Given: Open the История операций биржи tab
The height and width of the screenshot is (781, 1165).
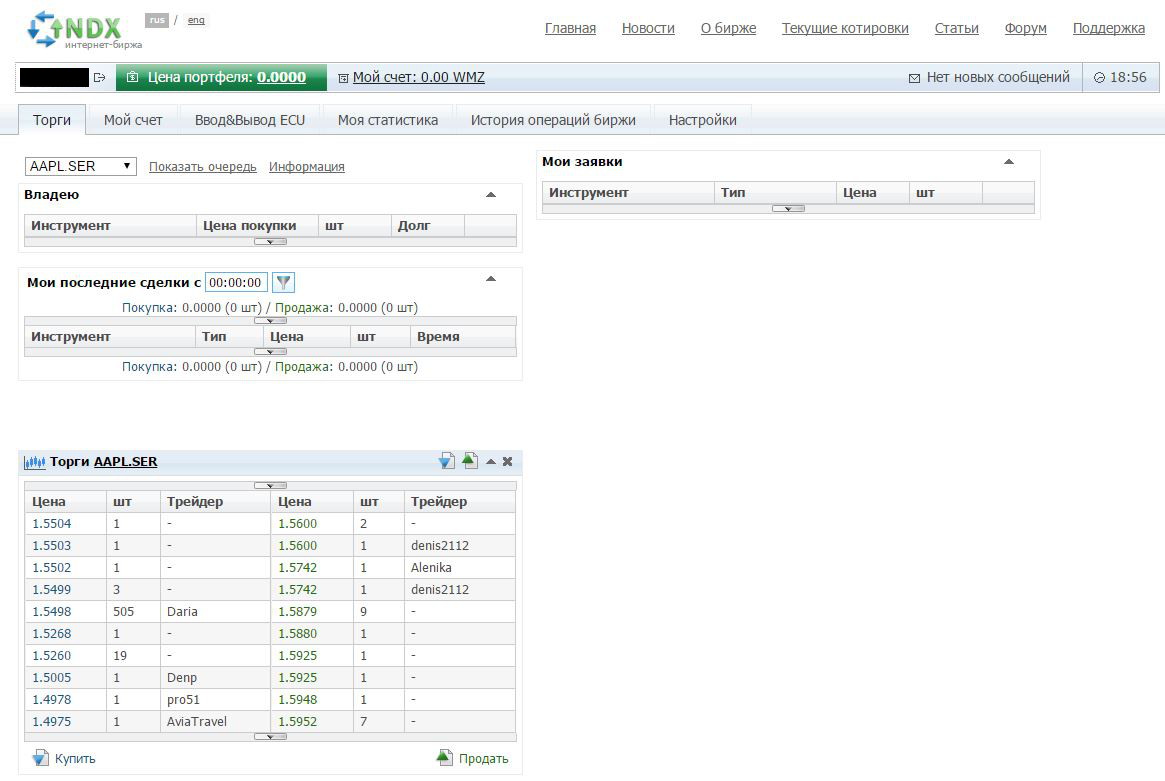Looking at the screenshot, I should click(553, 120).
